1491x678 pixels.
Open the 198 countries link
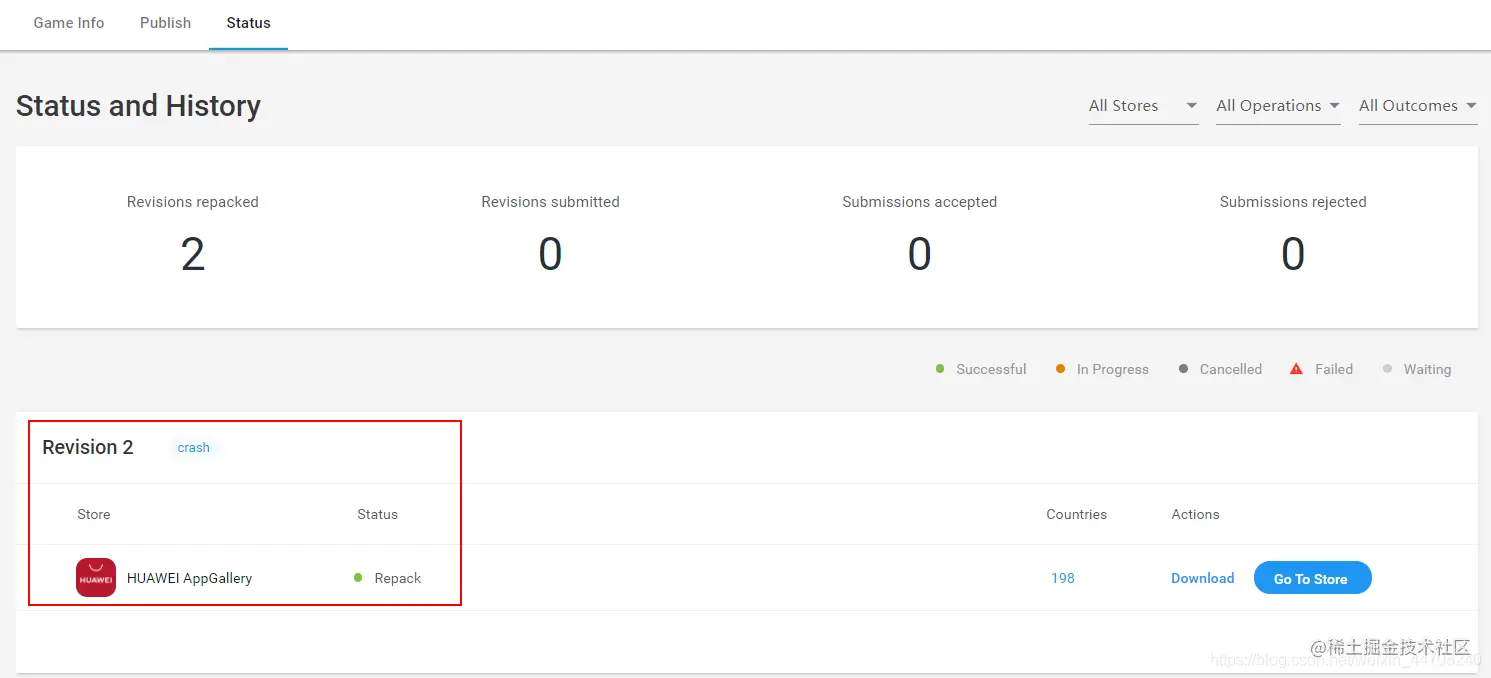pyautogui.click(x=1062, y=578)
